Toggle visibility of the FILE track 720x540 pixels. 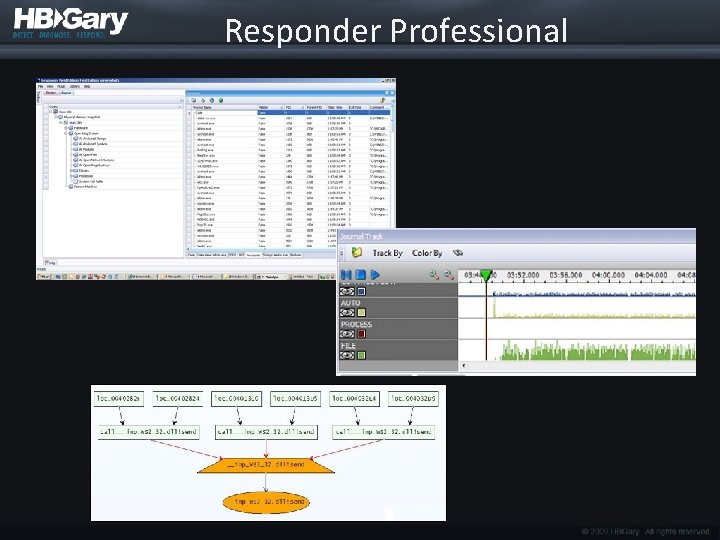click(347, 355)
